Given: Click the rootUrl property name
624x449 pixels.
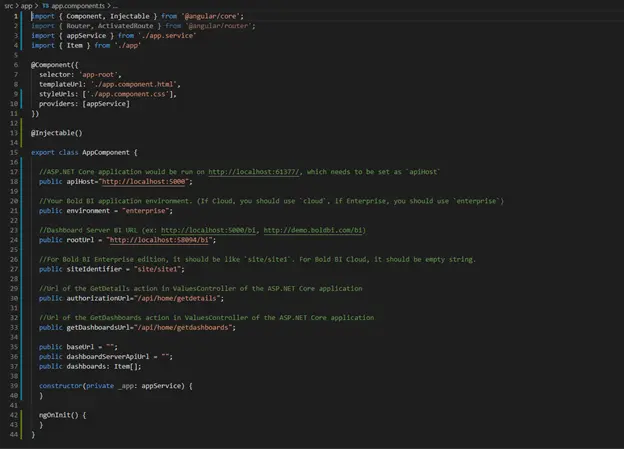Looking at the screenshot, I should click(80, 240).
